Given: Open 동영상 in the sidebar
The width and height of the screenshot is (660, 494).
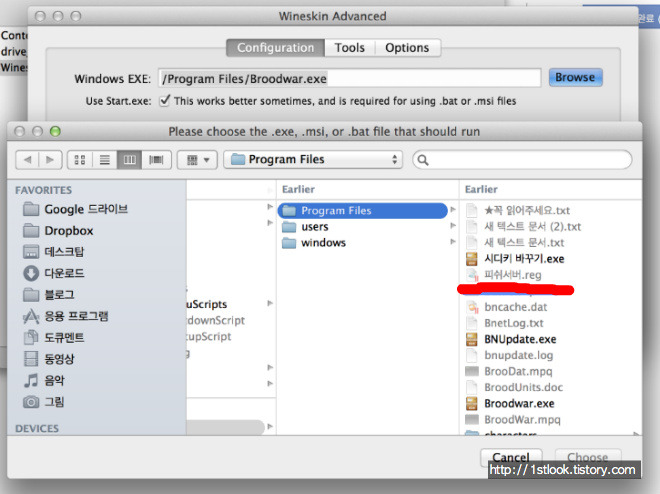Looking at the screenshot, I should (48, 359).
